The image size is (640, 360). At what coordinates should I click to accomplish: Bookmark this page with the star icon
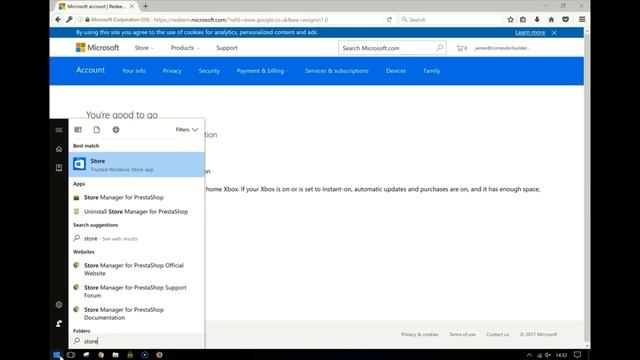click(x=510, y=20)
